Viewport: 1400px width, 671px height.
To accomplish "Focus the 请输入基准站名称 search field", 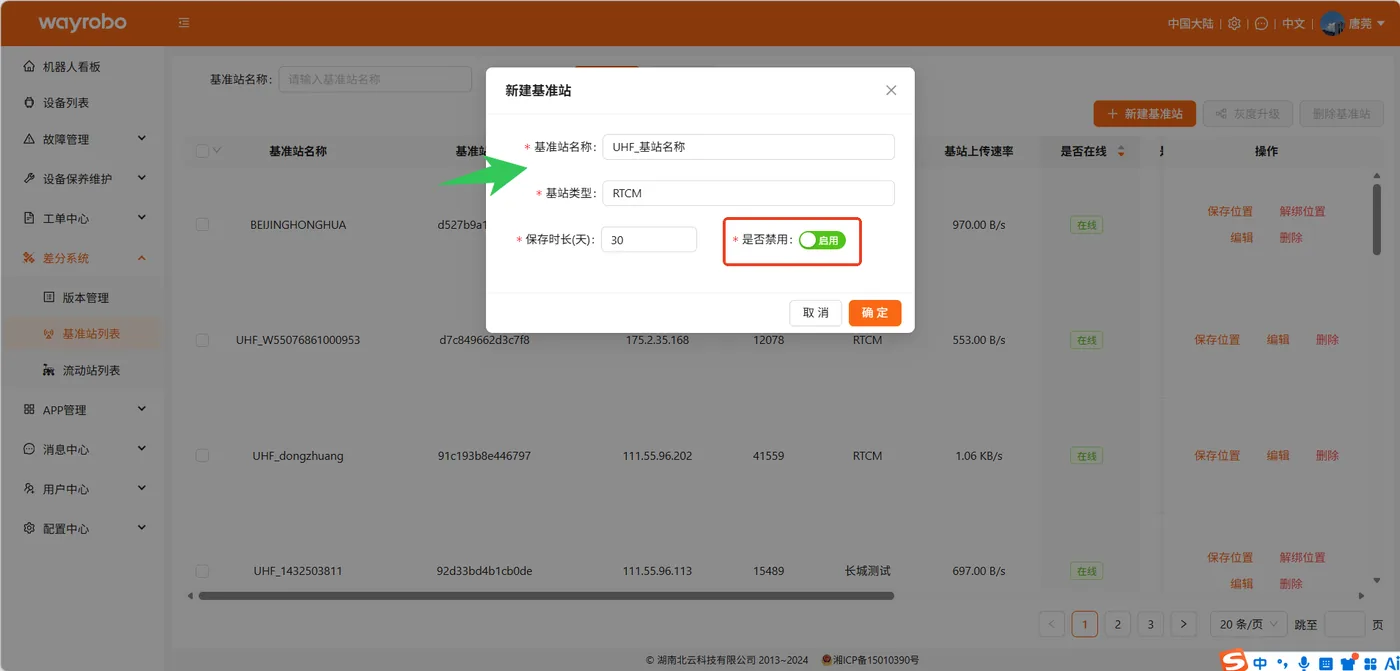I will (x=375, y=79).
